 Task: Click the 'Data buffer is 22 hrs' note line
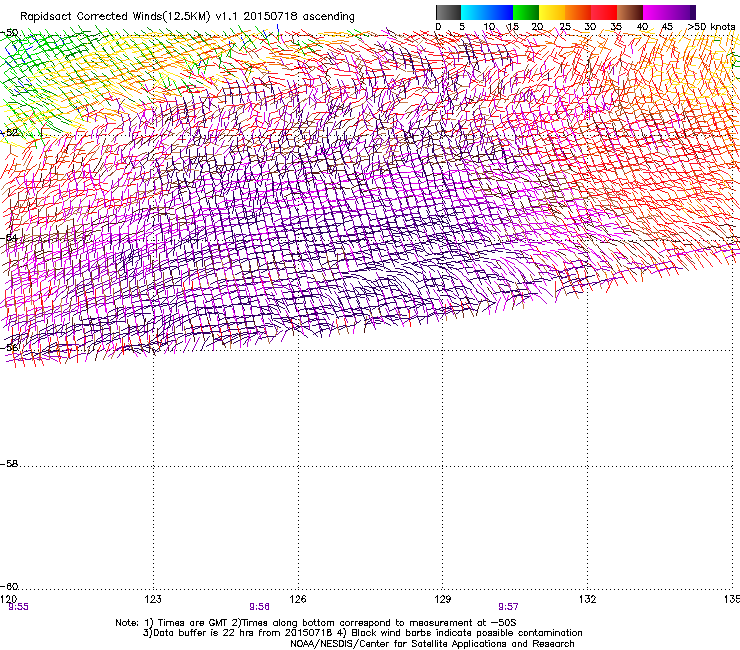point(362,633)
